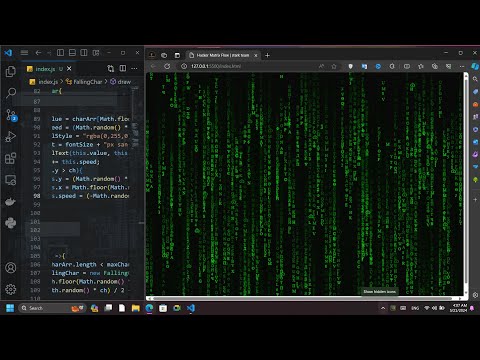The height and width of the screenshot is (360, 480).
Task: Open FallingChar breadcrumb class dropdown
Action: click(x=84, y=82)
